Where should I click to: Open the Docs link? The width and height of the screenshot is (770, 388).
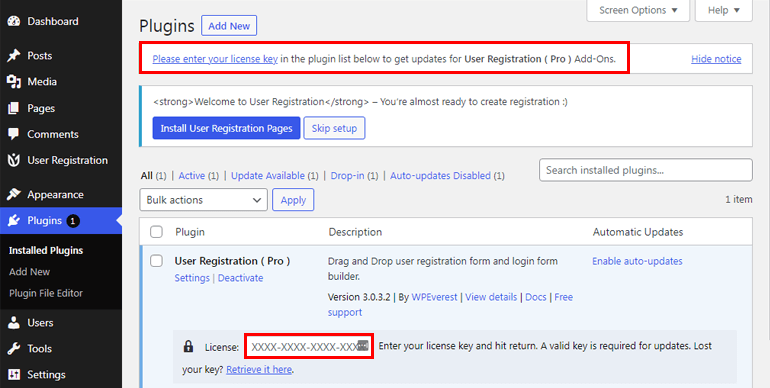[536, 297]
